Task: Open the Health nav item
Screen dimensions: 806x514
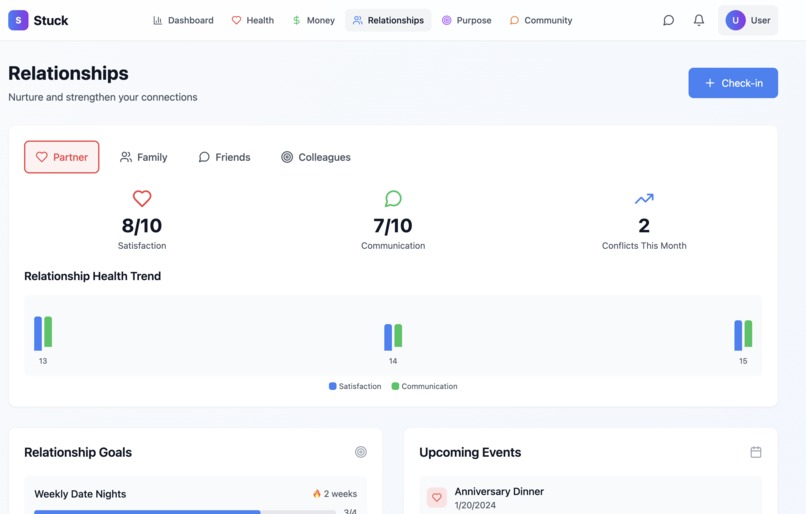Action: (252, 20)
